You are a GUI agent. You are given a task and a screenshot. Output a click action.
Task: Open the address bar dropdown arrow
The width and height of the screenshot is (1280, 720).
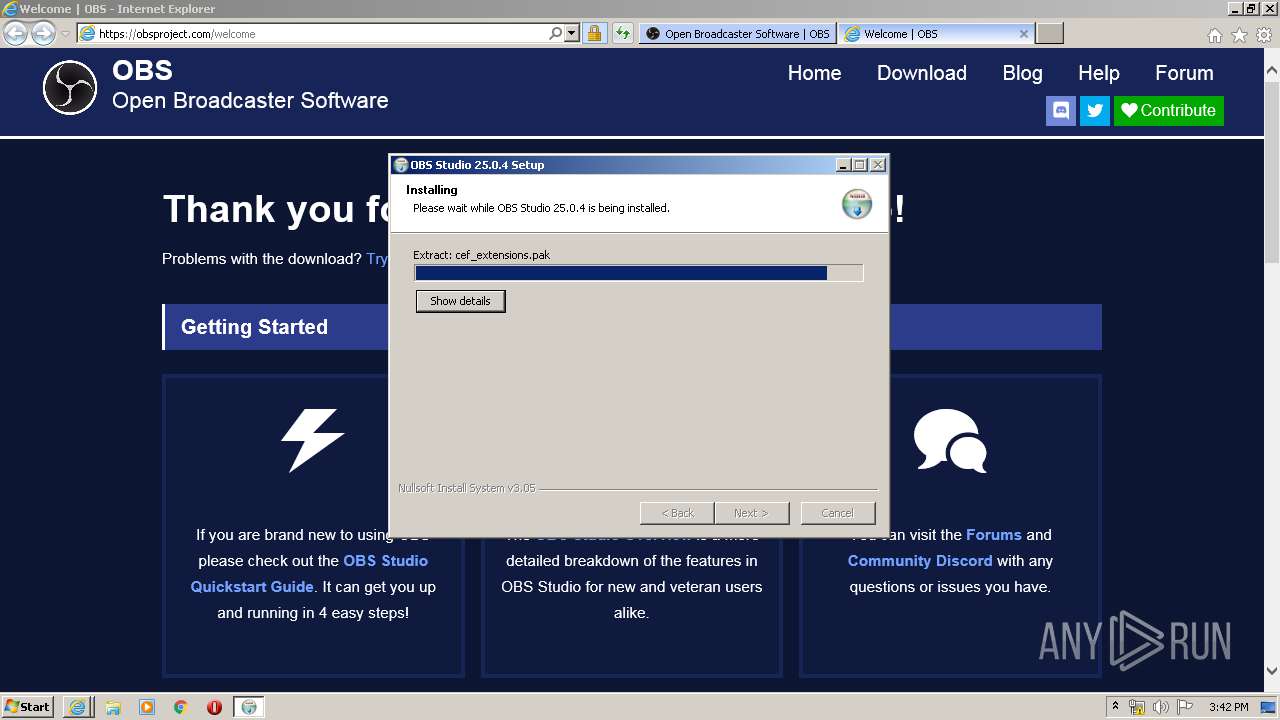(x=572, y=33)
